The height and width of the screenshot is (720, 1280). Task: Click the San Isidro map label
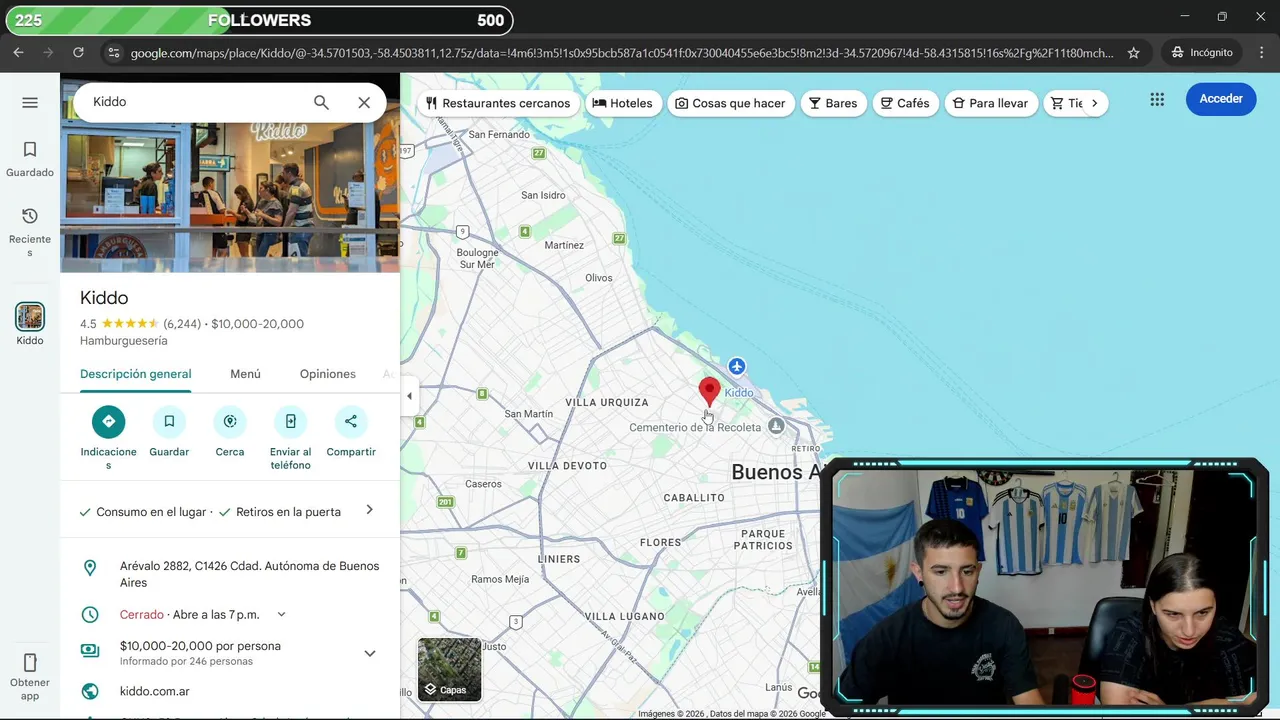pyautogui.click(x=543, y=195)
